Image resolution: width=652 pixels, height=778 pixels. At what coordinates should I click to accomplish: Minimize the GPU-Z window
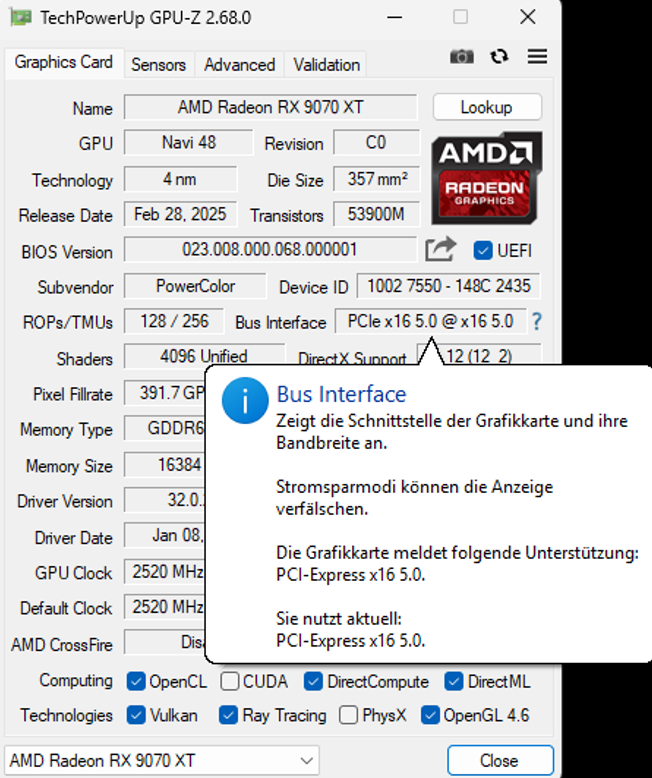click(x=394, y=17)
